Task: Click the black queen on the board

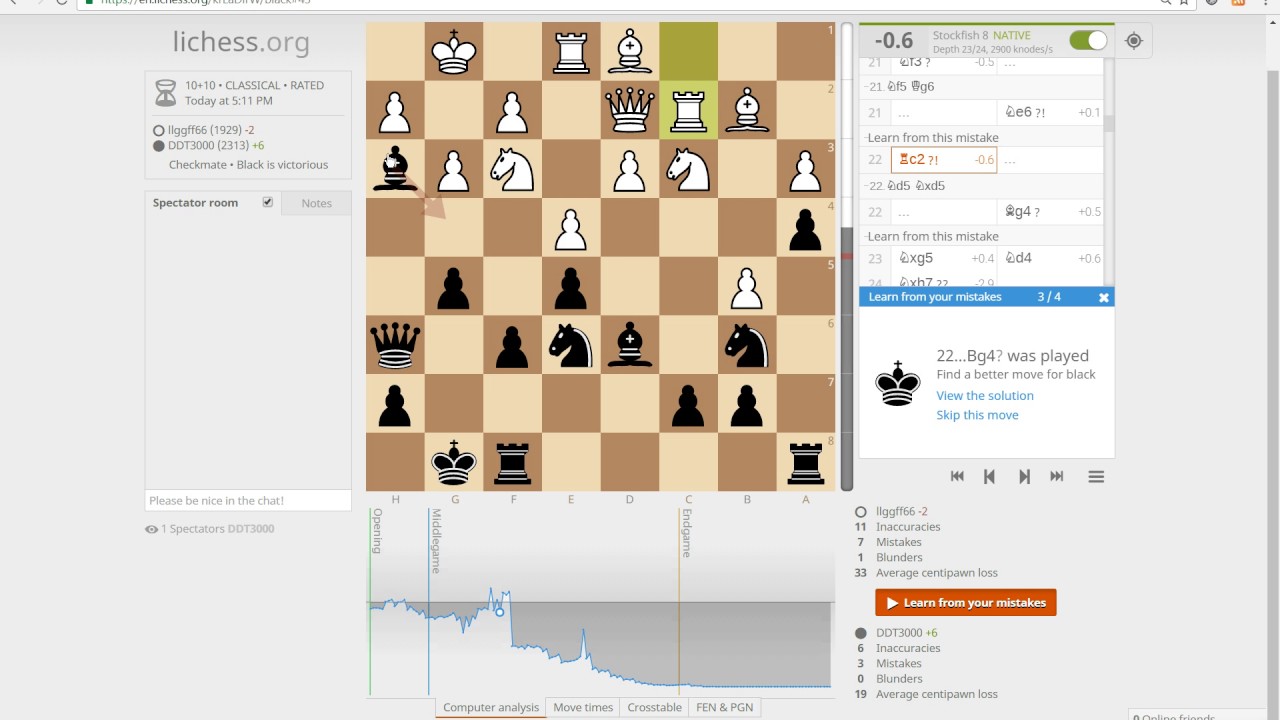Action: point(395,346)
